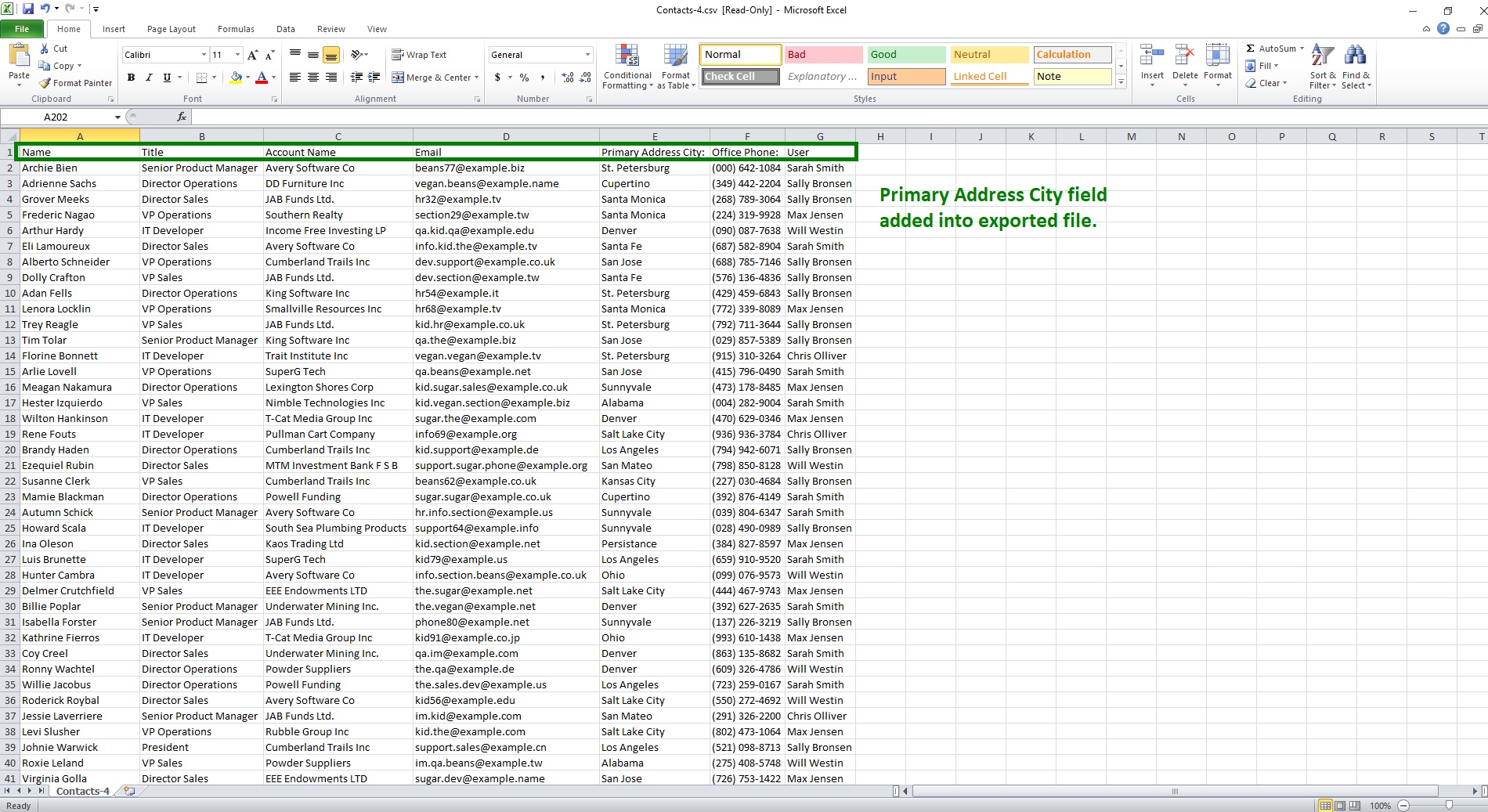Viewport: 1488px width, 812px height.
Task: Switch to the Insert tab
Action: pos(114,29)
